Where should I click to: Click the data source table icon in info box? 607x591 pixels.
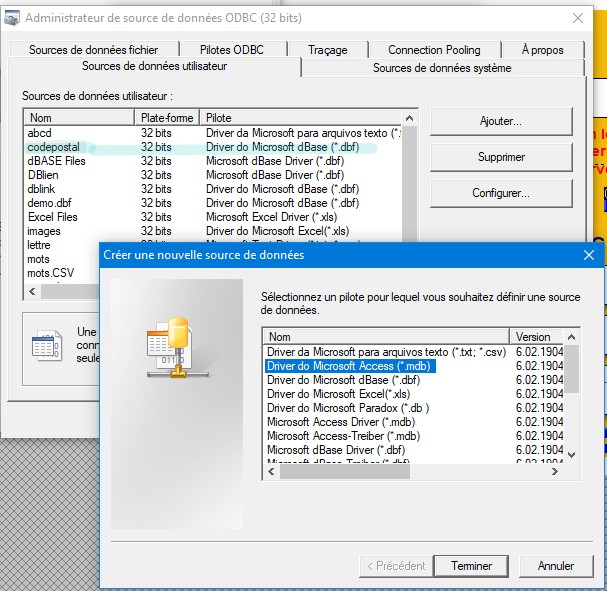pyautogui.click(x=46, y=346)
